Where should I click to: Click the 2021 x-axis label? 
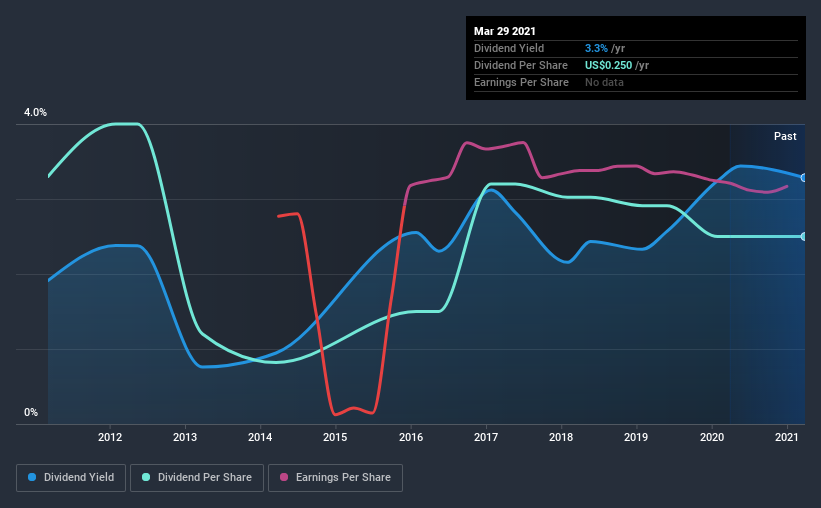click(786, 437)
